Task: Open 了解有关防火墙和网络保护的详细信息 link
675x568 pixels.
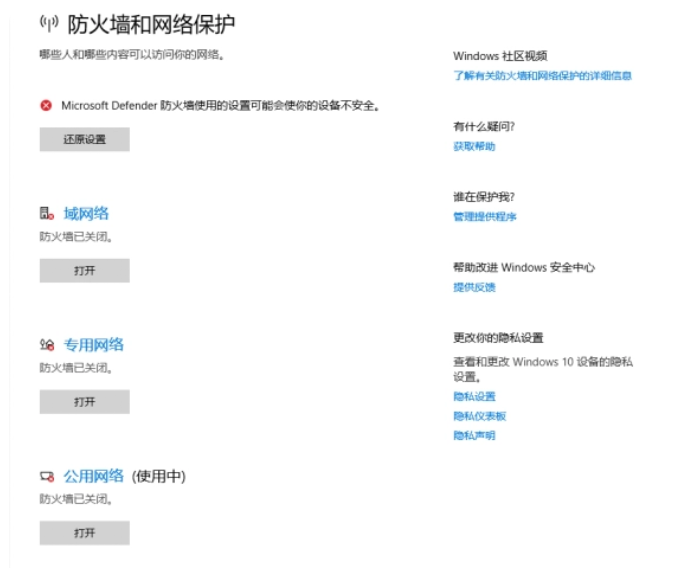Action: tap(542, 76)
